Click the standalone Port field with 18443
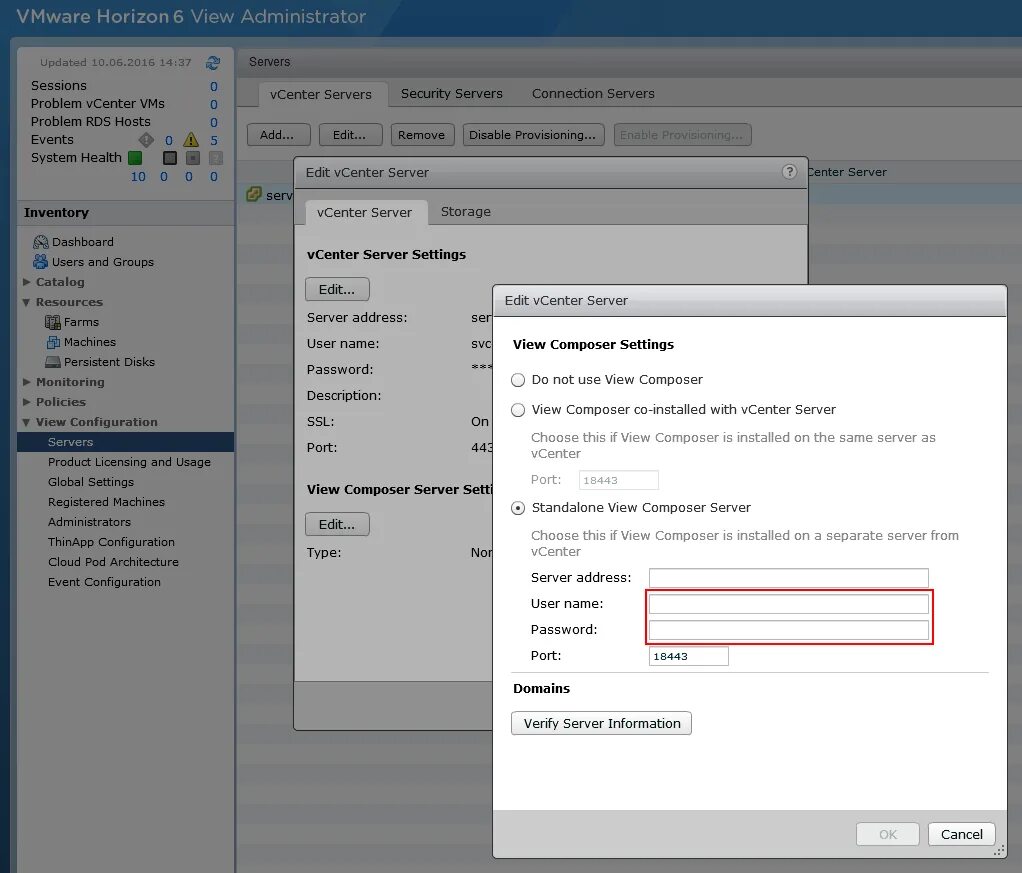 pyautogui.click(x=688, y=656)
